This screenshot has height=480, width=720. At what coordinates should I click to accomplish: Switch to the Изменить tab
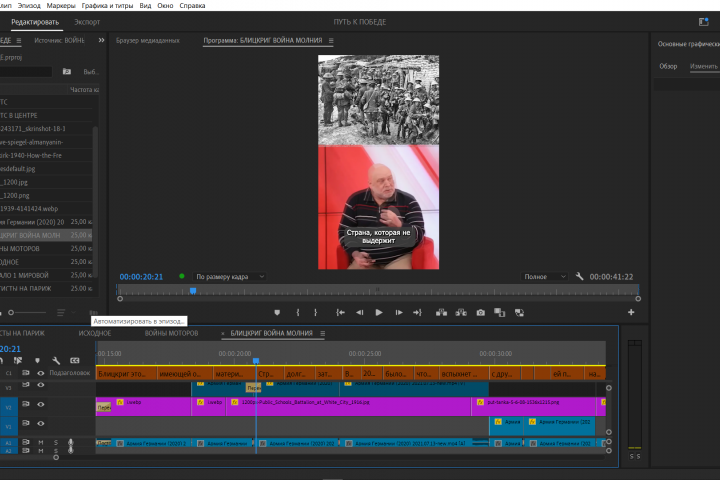click(x=703, y=66)
